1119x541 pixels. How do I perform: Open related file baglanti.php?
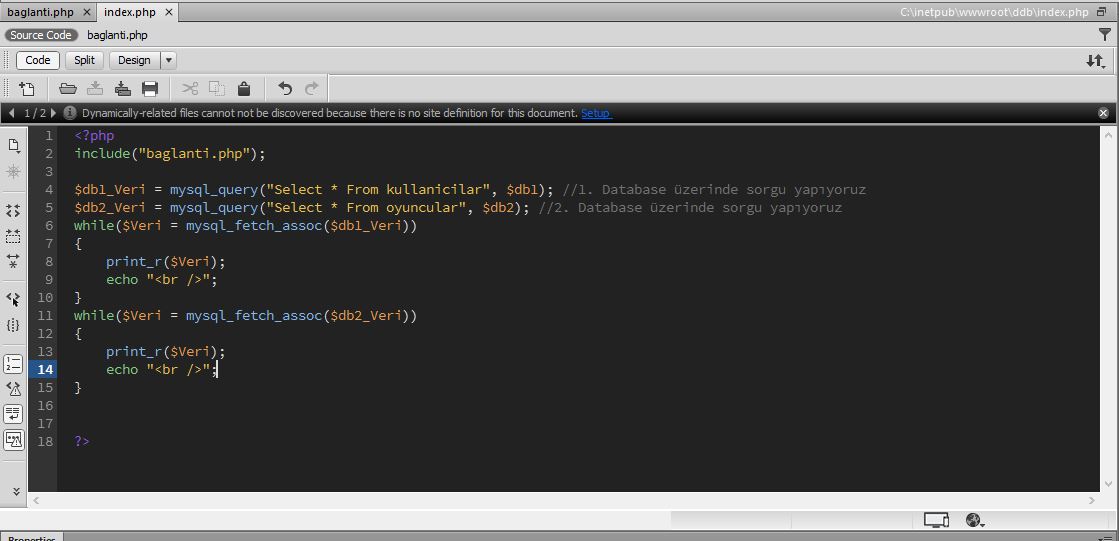coord(118,34)
